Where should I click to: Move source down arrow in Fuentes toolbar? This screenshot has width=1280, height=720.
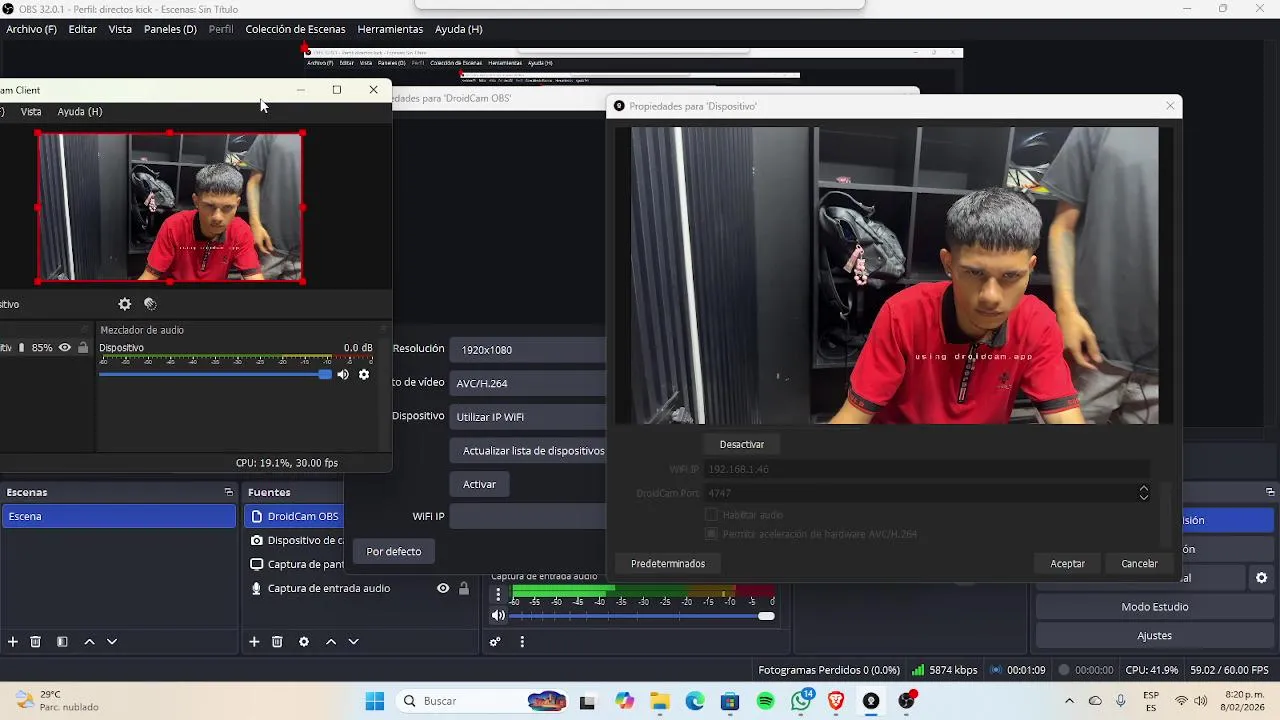tap(353, 642)
